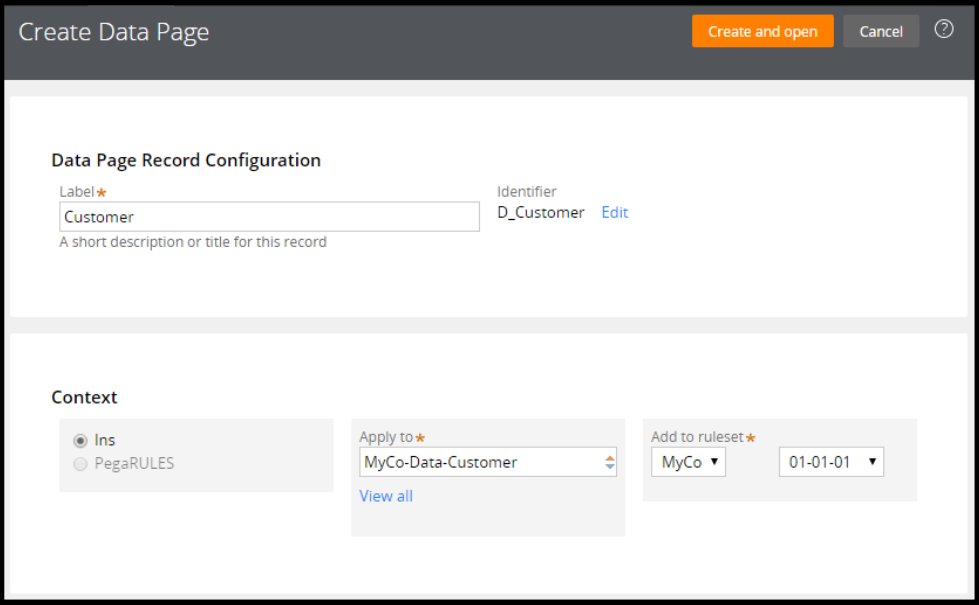
Task: Expand the 01-01-01 version dropdown
Action: point(831,462)
